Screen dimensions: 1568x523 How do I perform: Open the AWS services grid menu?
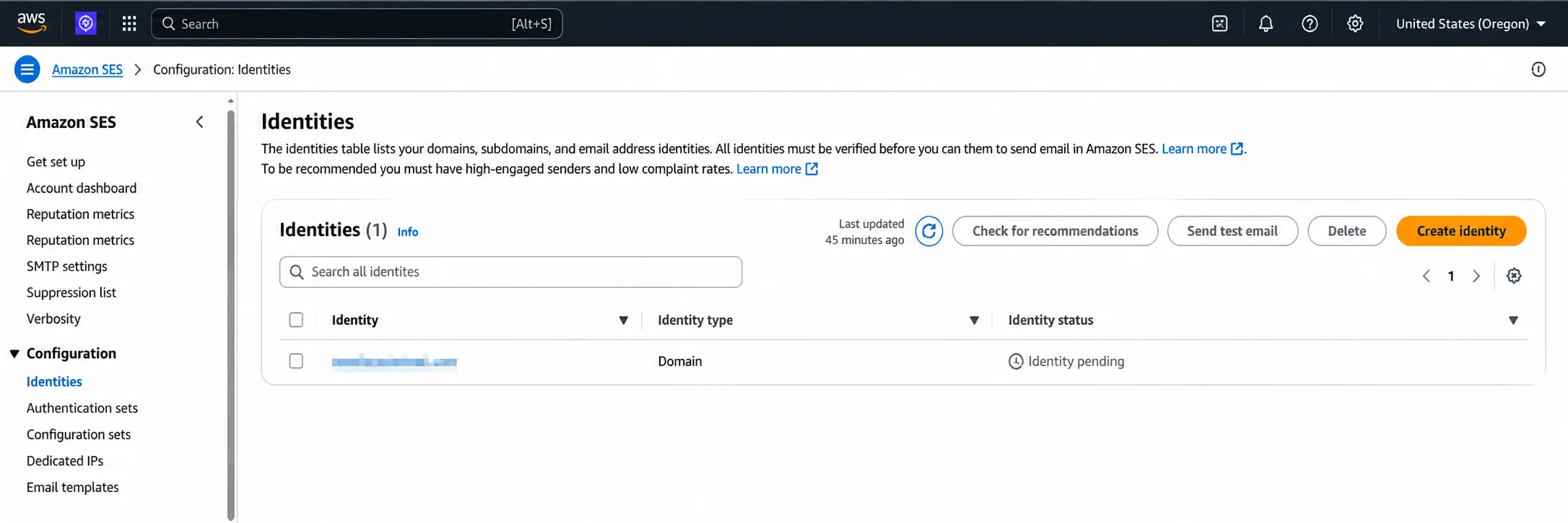129,24
